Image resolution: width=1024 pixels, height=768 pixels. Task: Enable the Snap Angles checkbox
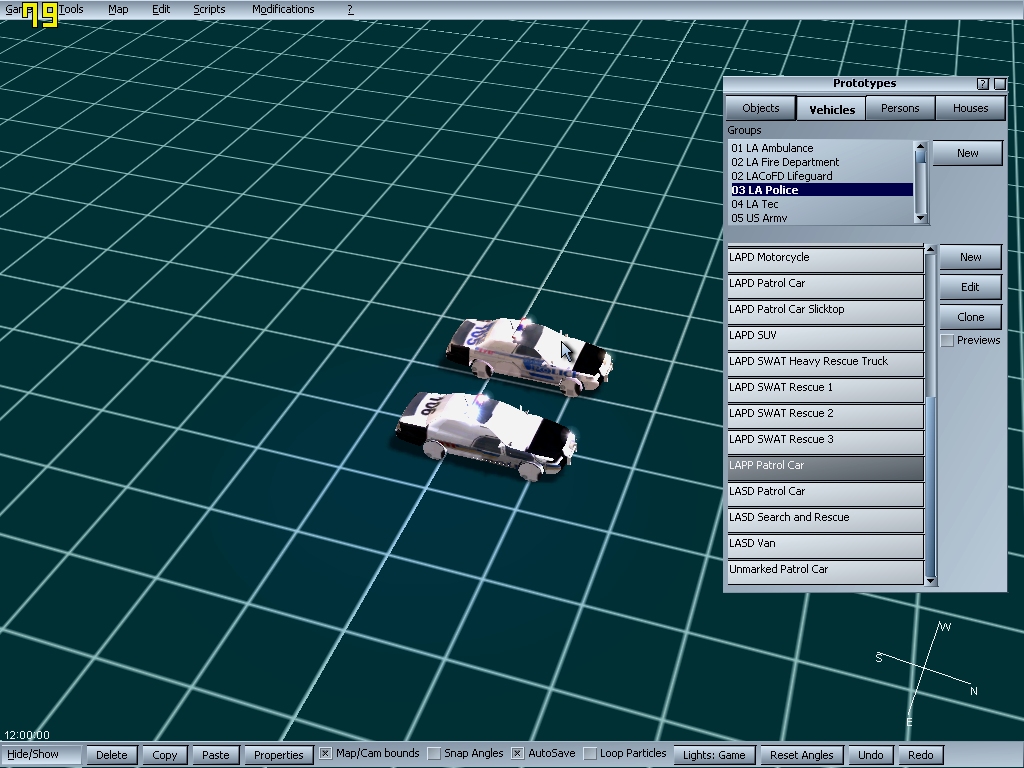point(434,754)
